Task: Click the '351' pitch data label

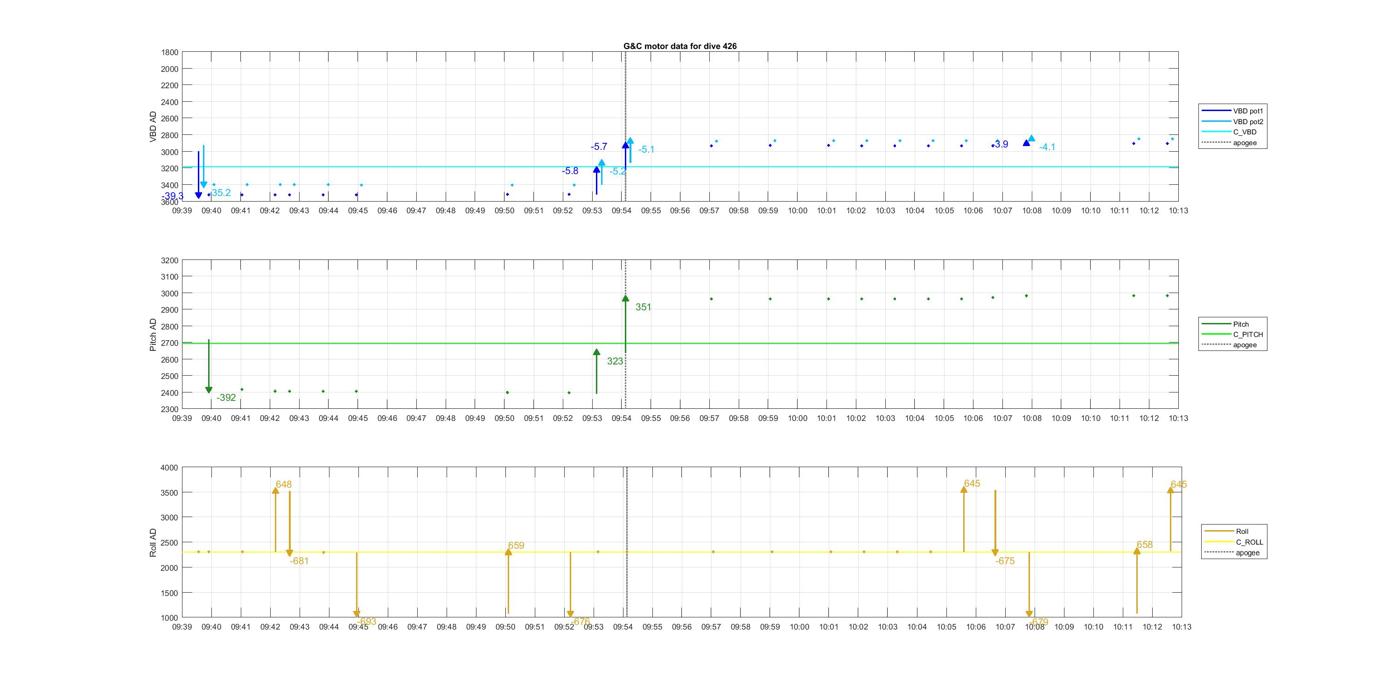Action: (643, 307)
